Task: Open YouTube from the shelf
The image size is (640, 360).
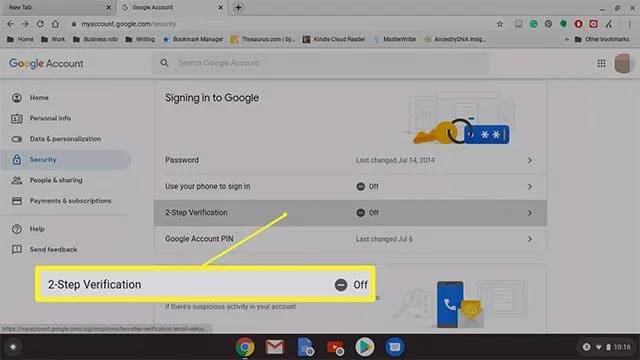Action: pos(335,347)
